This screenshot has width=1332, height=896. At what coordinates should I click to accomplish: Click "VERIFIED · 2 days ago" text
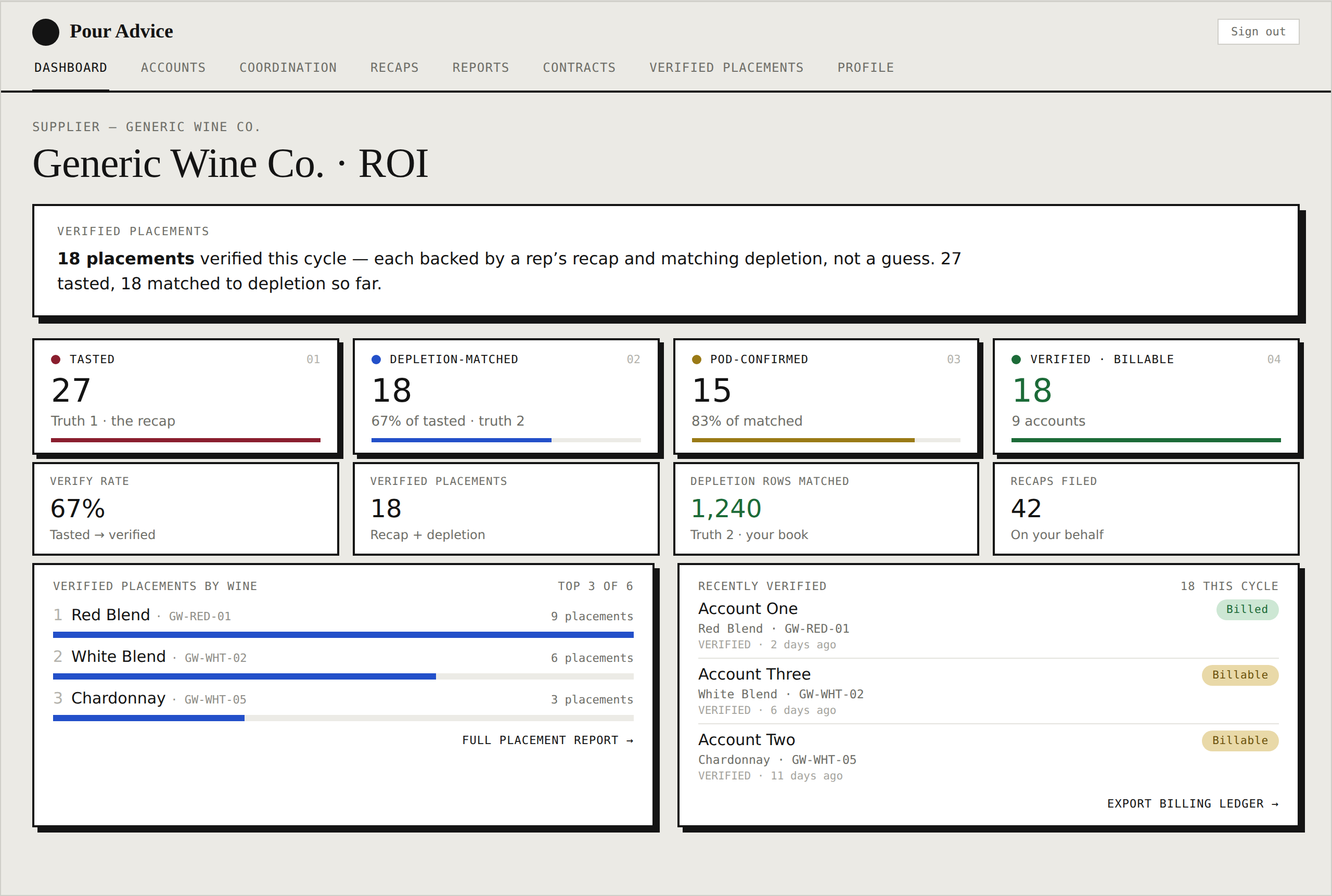coord(767,645)
